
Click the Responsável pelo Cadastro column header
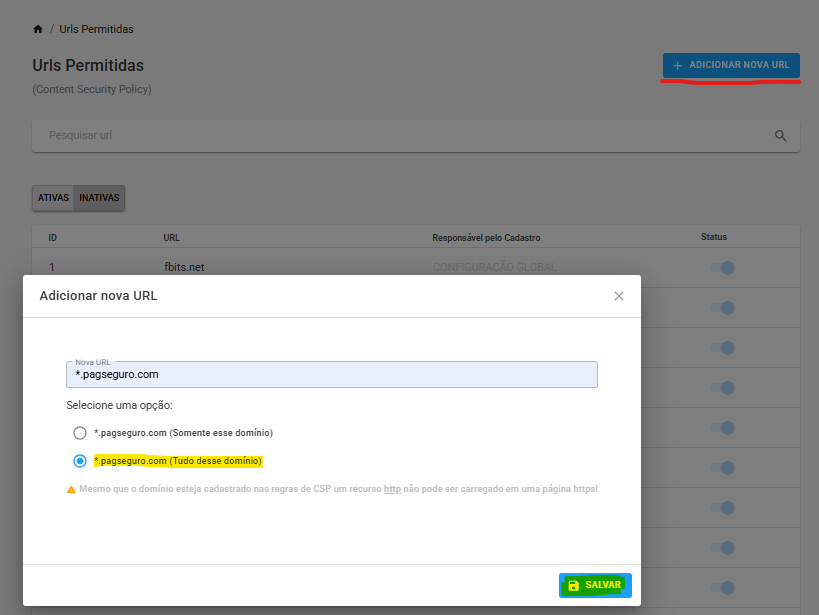(486, 238)
